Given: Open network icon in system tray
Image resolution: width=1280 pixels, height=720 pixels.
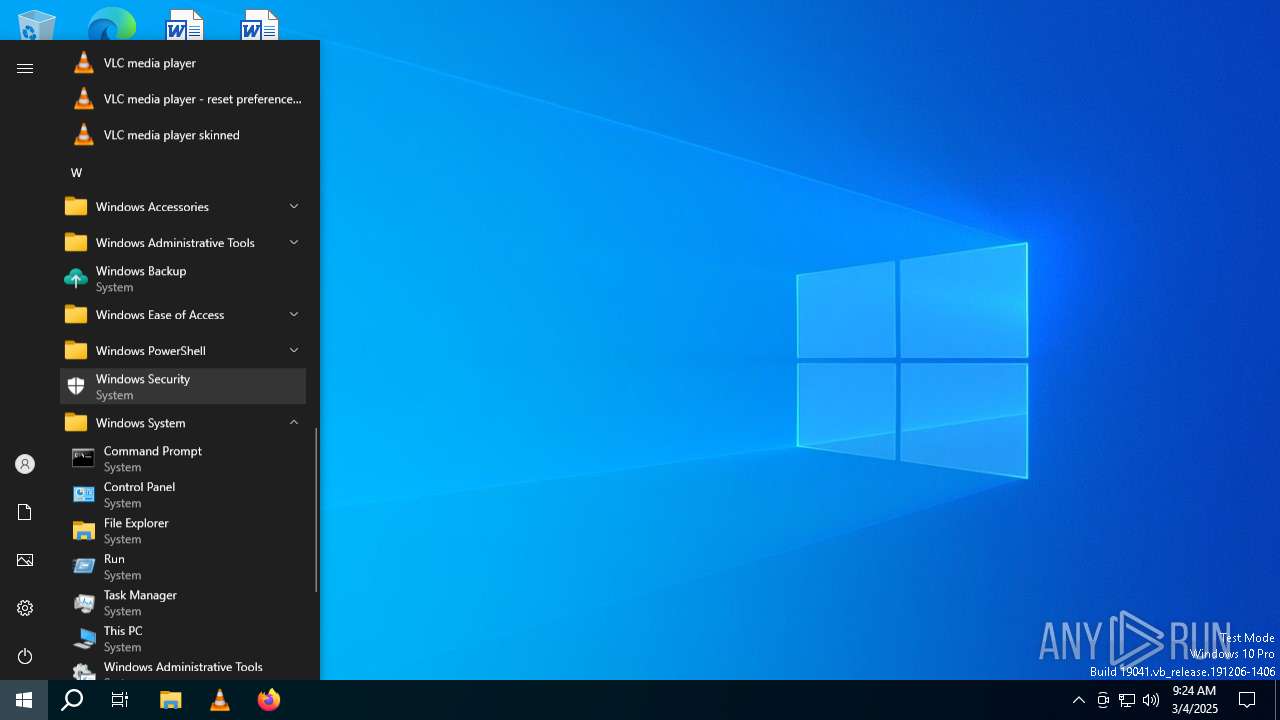Looking at the screenshot, I should coord(1127,700).
